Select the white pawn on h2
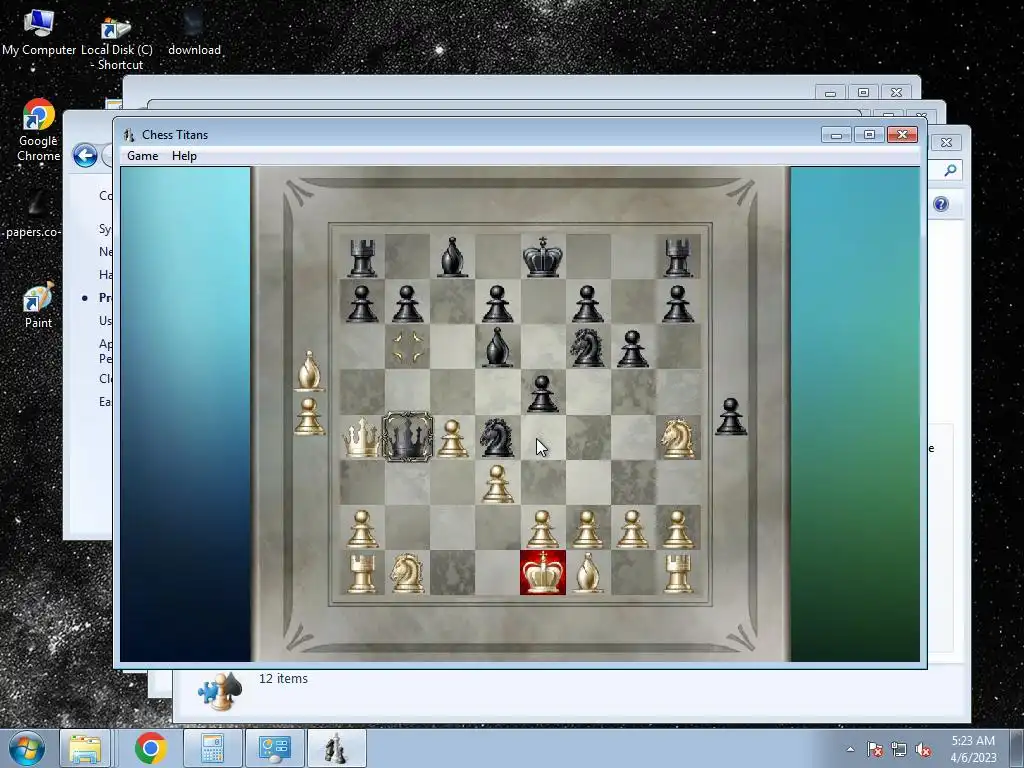The image size is (1024, 768). click(x=678, y=528)
